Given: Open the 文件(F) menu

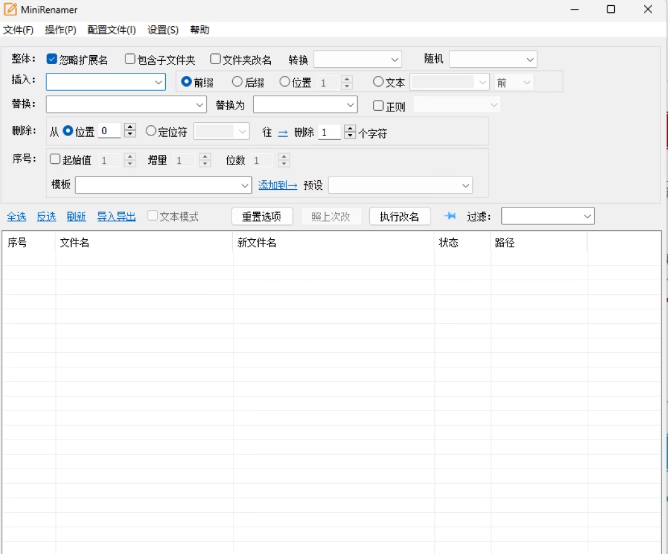Looking at the screenshot, I should point(18,30).
